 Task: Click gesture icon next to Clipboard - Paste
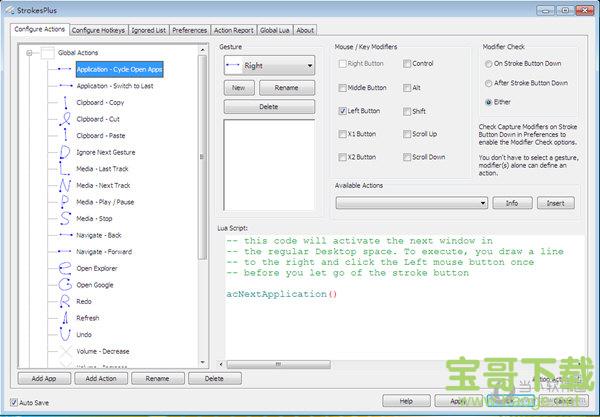click(65, 135)
